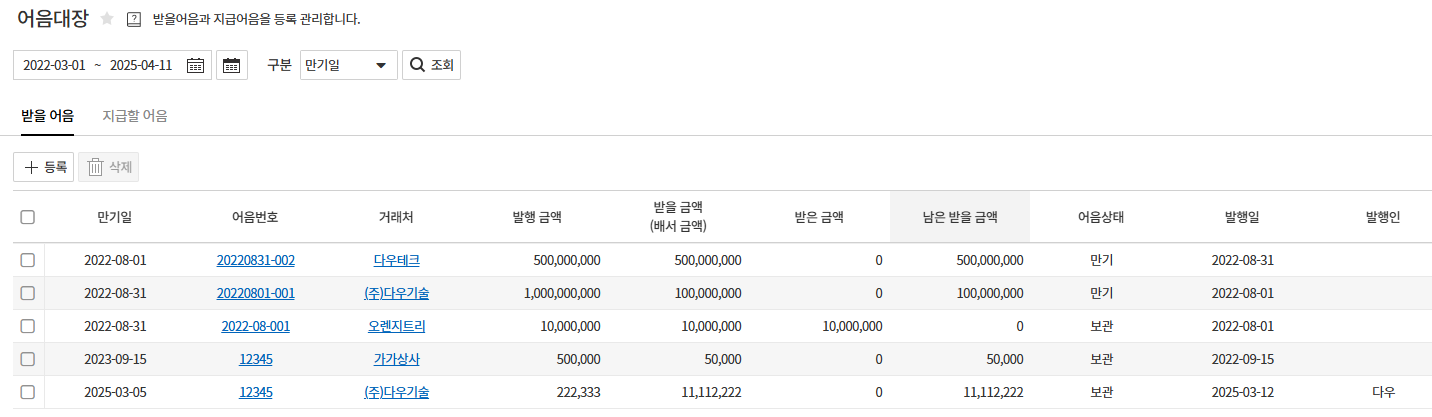The height and width of the screenshot is (417, 1432).
Task: Toggle the select-all header checkbox
Action: (28, 217)
